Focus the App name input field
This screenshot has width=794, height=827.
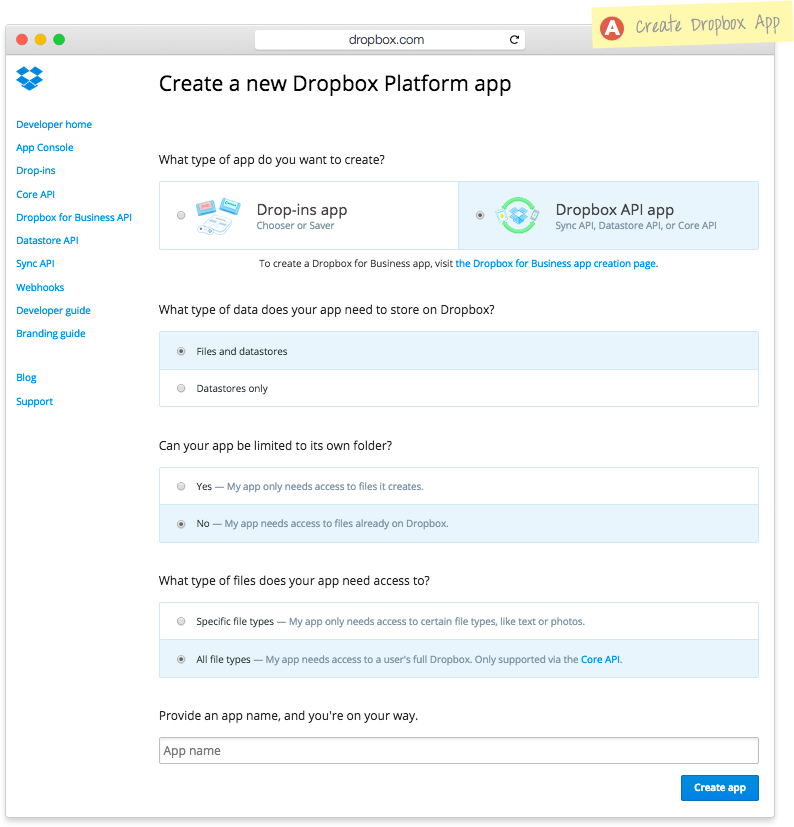458,751
